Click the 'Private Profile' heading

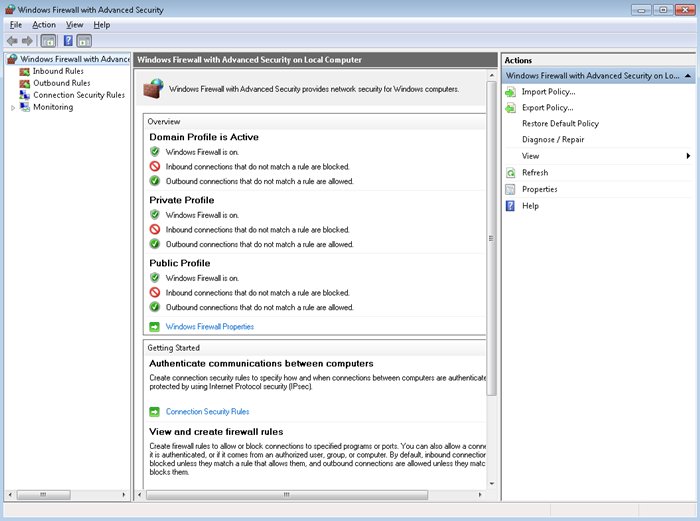point(182,200)
